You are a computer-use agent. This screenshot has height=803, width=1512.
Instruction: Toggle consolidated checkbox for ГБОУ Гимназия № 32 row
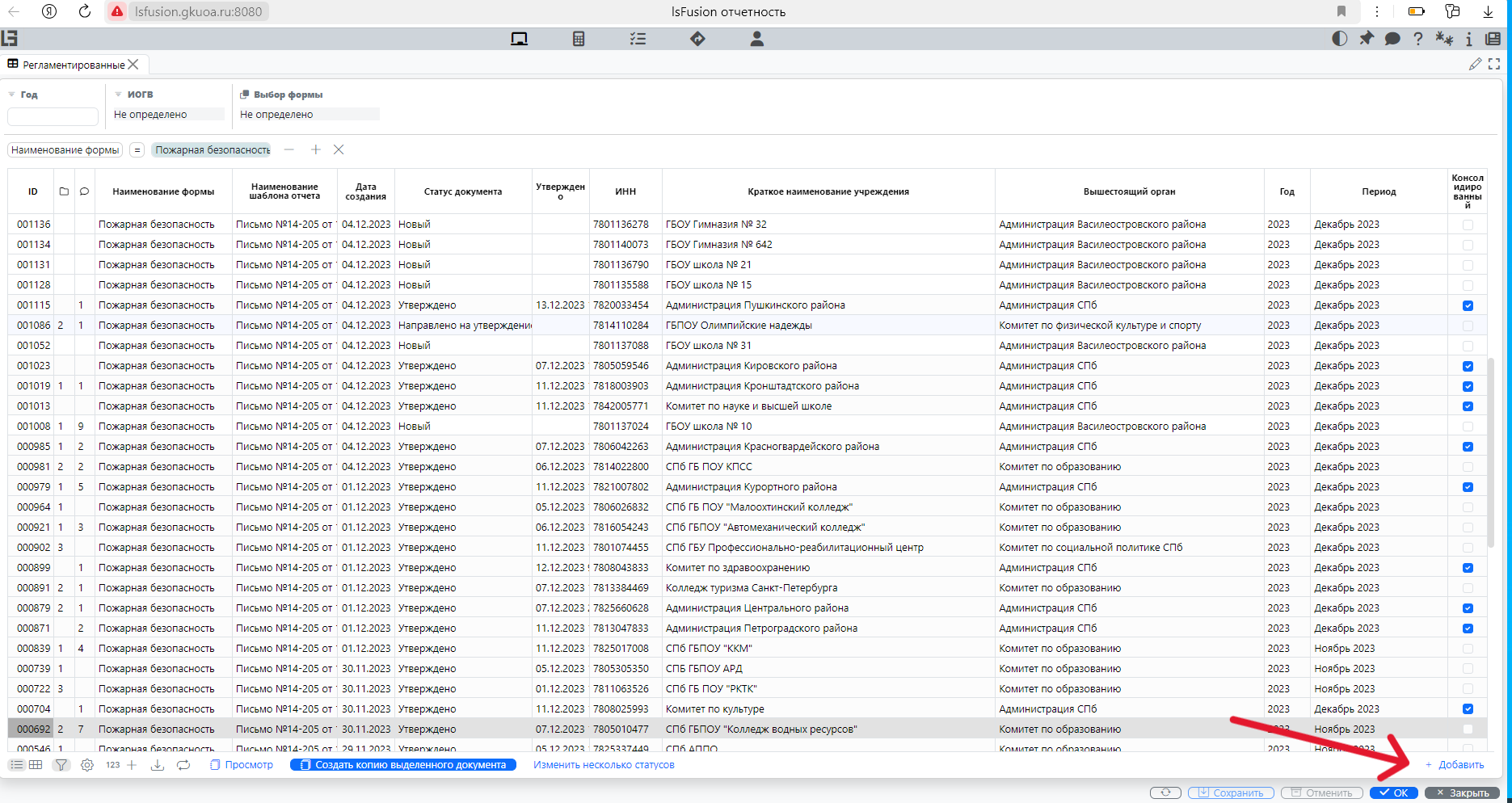pyautogui.click(x=1468, y=225)
